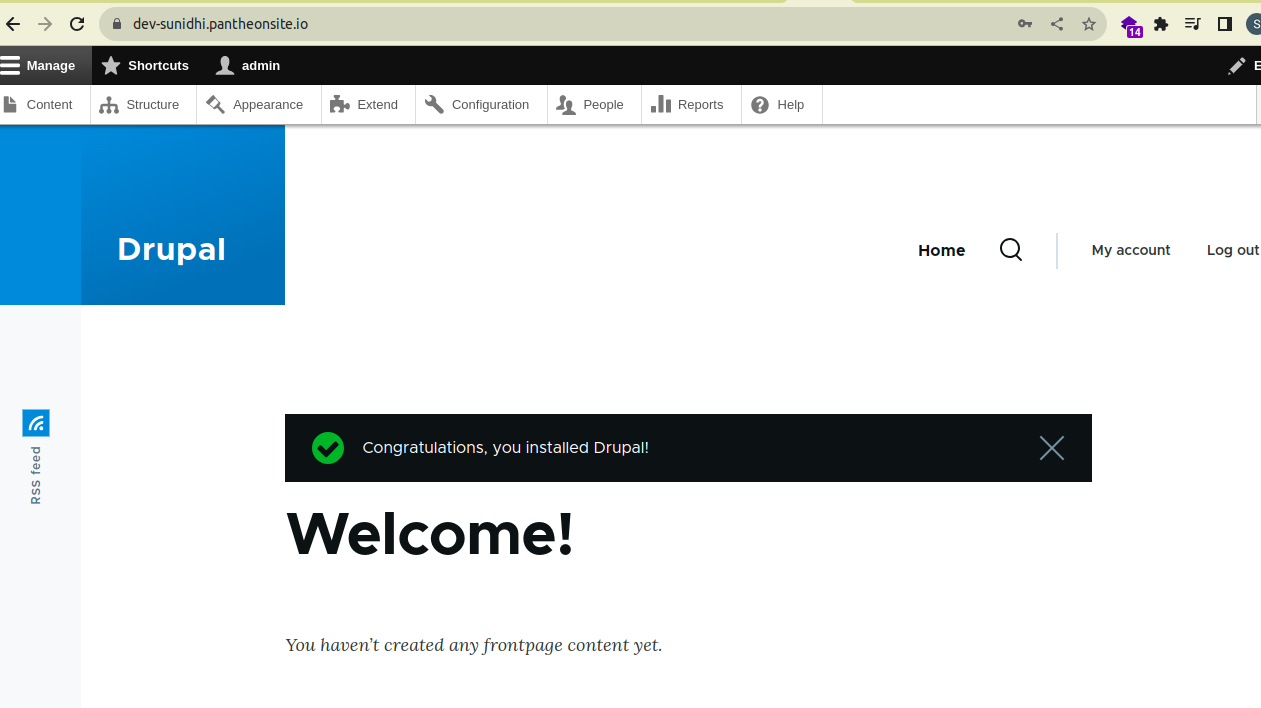
Task: Go back to the previous browser page
Action: [x=13, y=24]
